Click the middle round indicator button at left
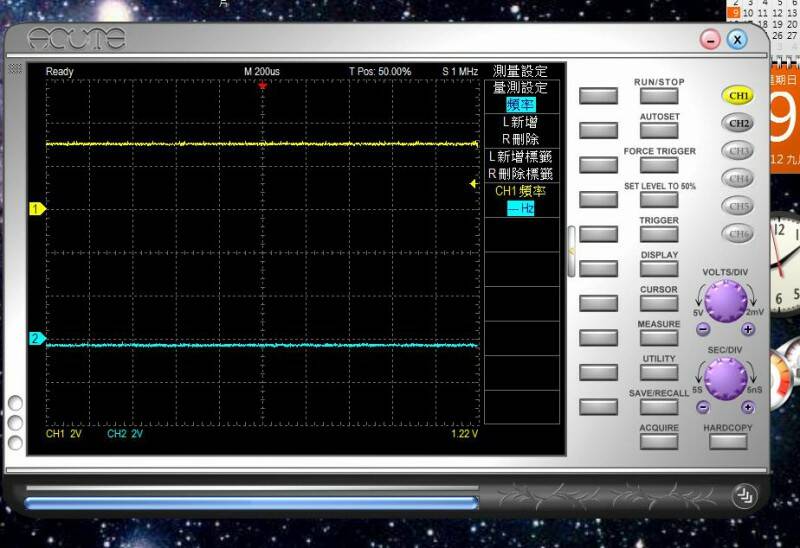Viewport: 800px width, 548px height. (x=15, y=422)
